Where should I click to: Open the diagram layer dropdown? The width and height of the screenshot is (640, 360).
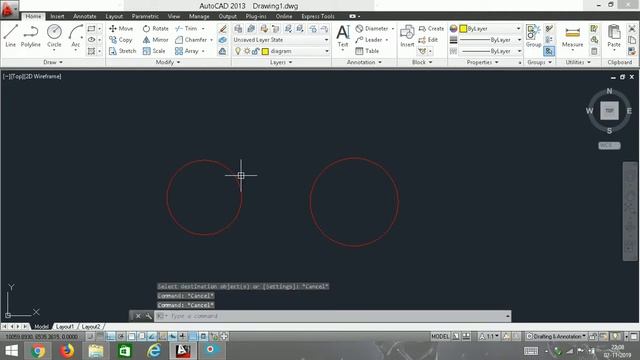point(282,51)
